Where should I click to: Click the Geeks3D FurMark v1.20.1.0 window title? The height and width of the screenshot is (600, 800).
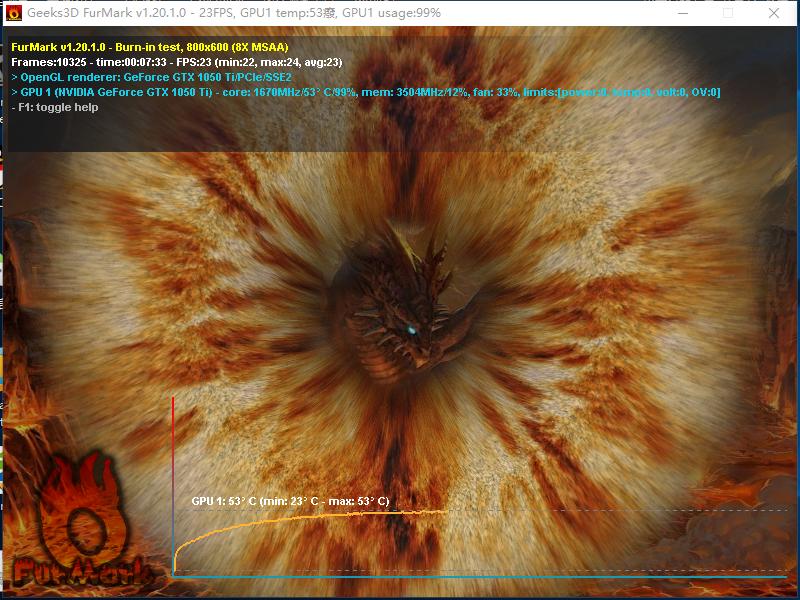pos(234,13)
